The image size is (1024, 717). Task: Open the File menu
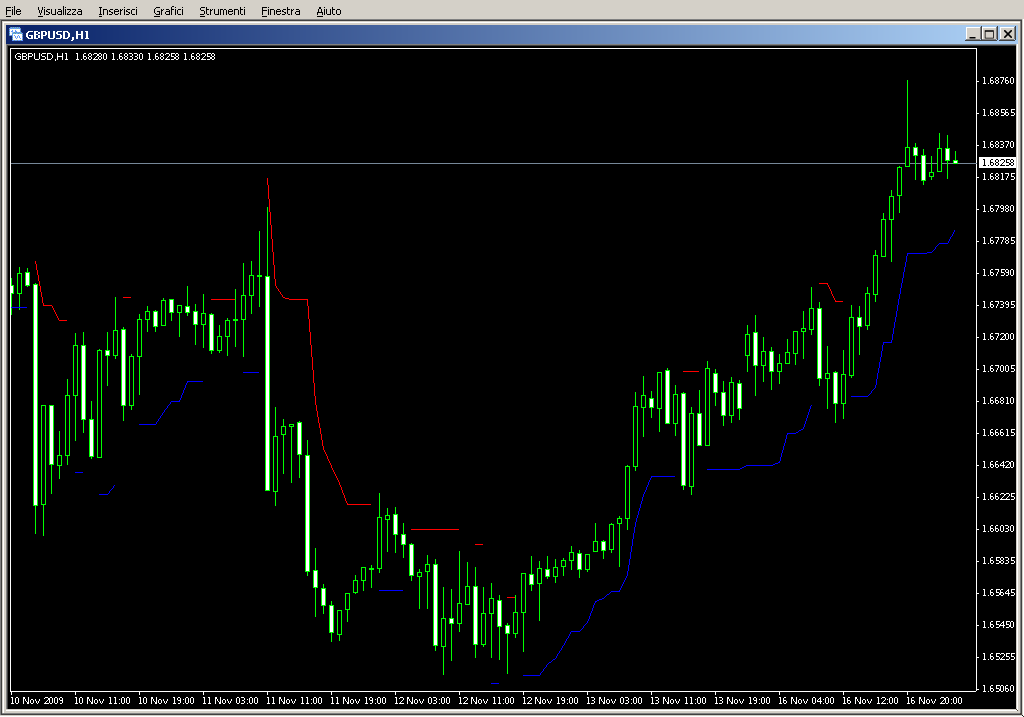click(13, 11)
